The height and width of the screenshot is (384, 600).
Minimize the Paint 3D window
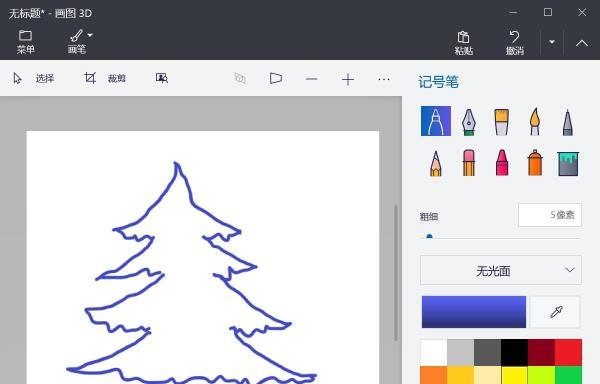point(514,13)
